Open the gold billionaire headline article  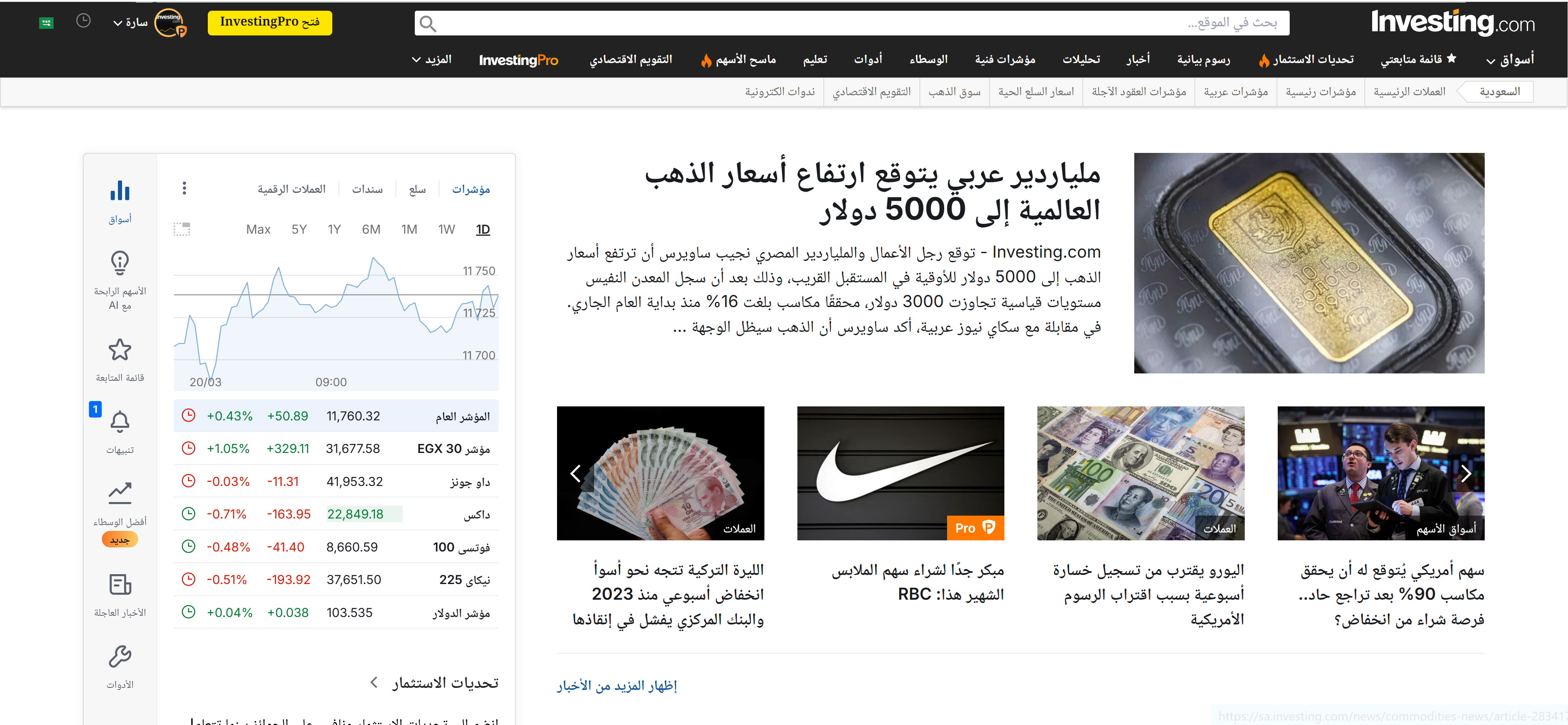(x=872, y=191)
